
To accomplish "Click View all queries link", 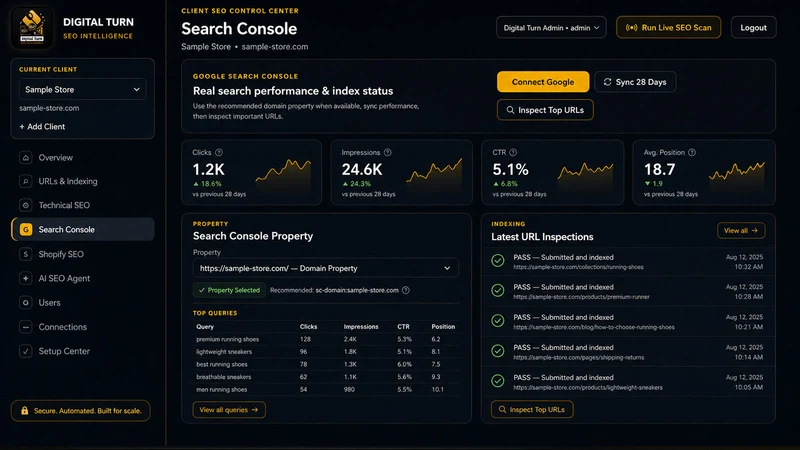I will click(x=229, y=410).
